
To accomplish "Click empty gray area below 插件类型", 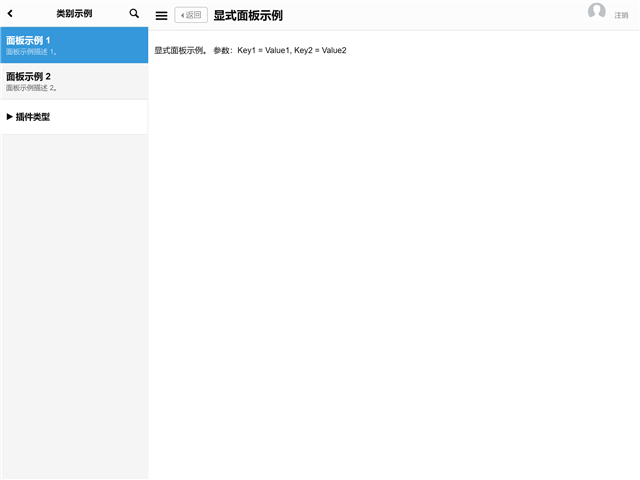I will coord(74,300).
